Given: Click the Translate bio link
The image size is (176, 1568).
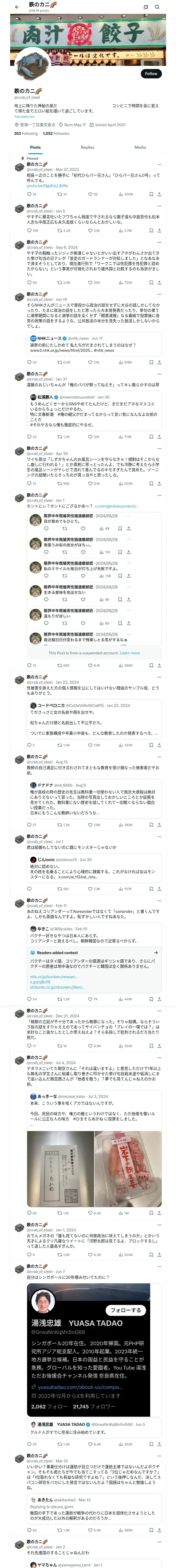Looking at the screenshot, I should [24, 117].
